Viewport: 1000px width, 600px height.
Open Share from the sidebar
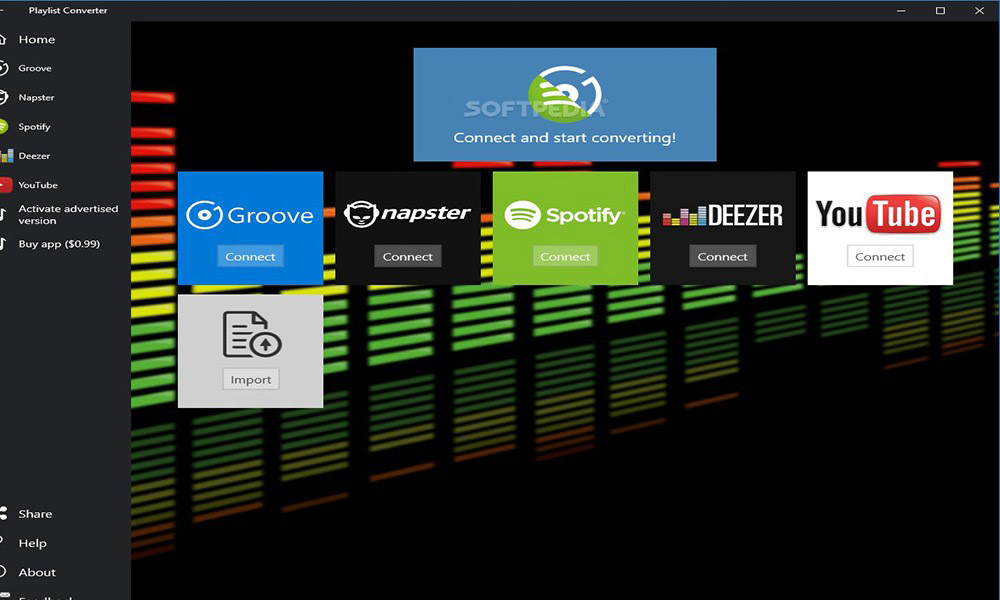(x=35, y=514)
